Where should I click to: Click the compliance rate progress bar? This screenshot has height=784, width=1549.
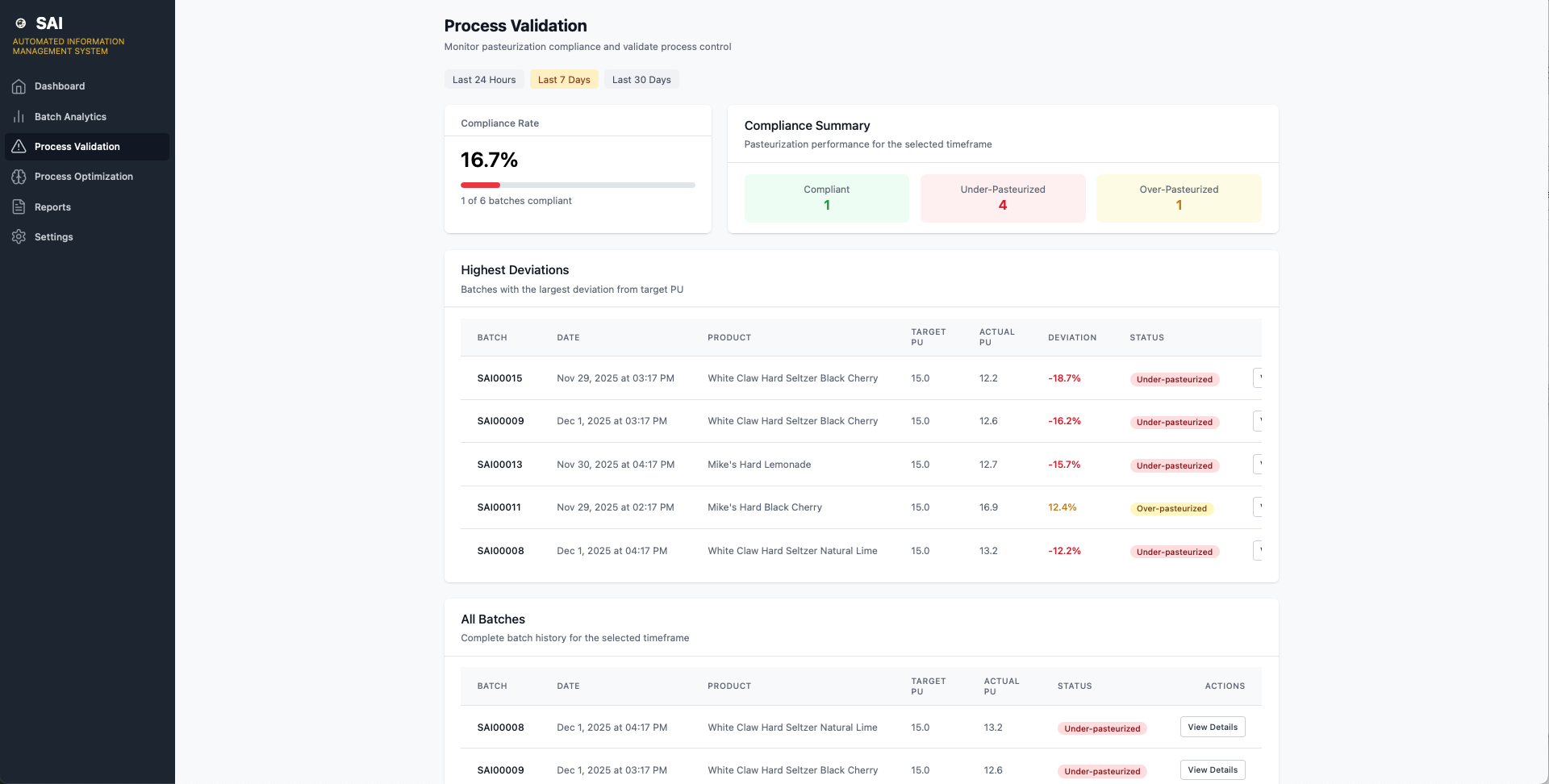(x=578, y=185)
